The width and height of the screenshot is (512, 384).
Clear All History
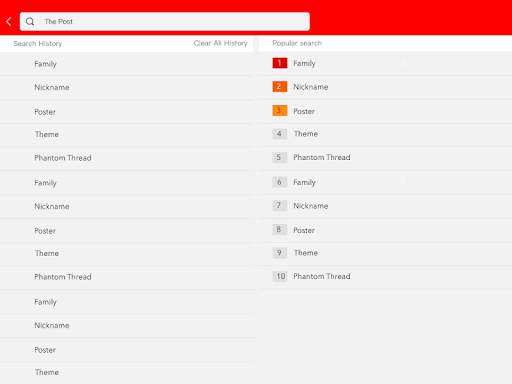pyautogui.click(x=221, y=43)
